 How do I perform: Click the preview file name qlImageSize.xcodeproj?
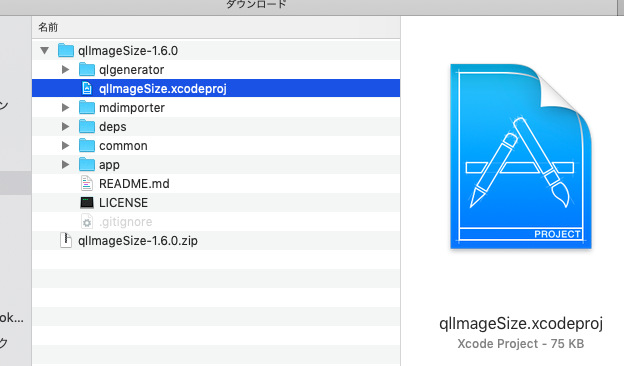click(521, 324)
